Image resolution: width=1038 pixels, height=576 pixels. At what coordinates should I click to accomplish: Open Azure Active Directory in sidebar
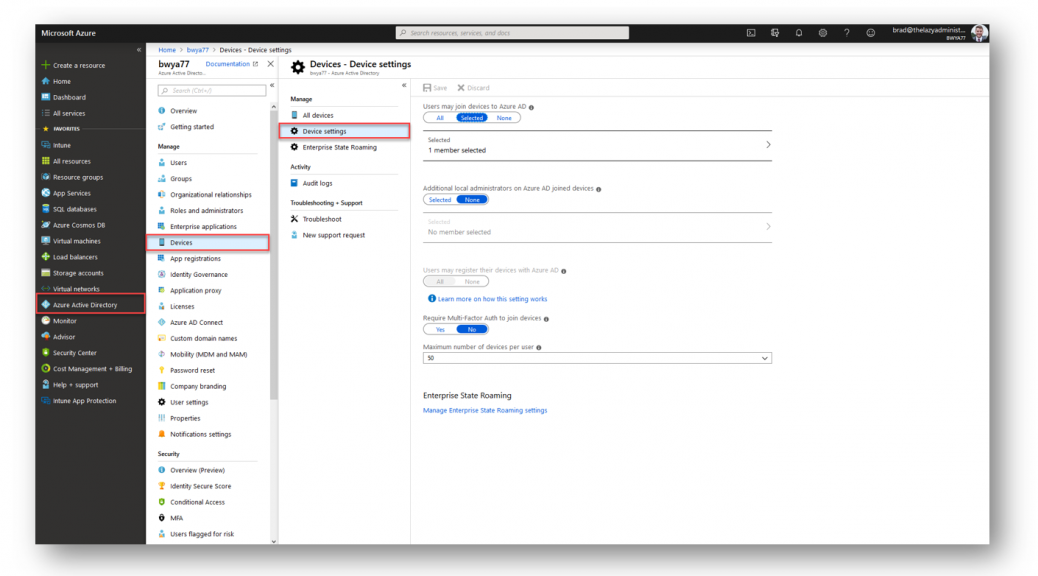(91, 305)
